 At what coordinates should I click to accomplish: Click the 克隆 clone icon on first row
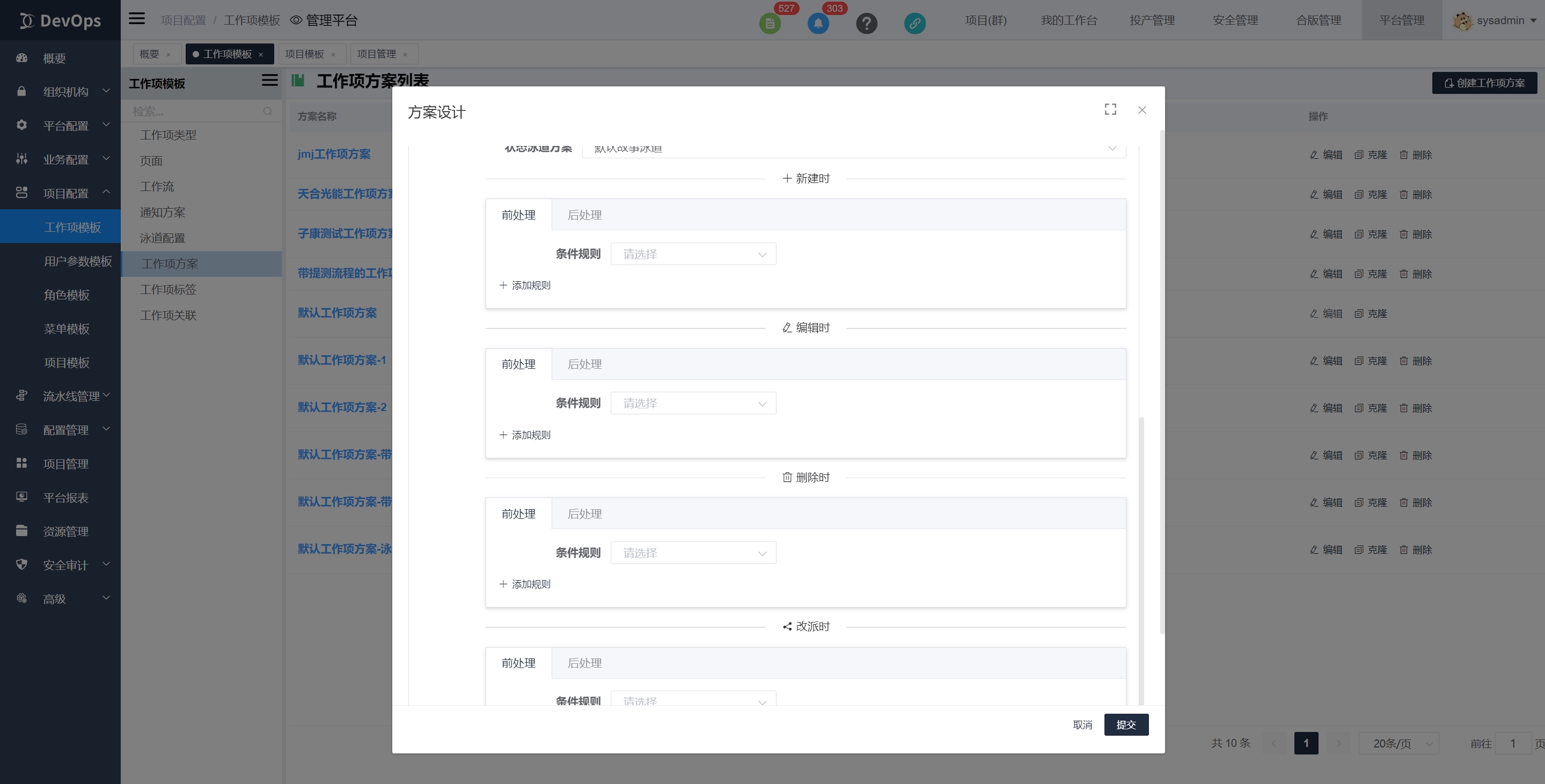coord(1359,154)
